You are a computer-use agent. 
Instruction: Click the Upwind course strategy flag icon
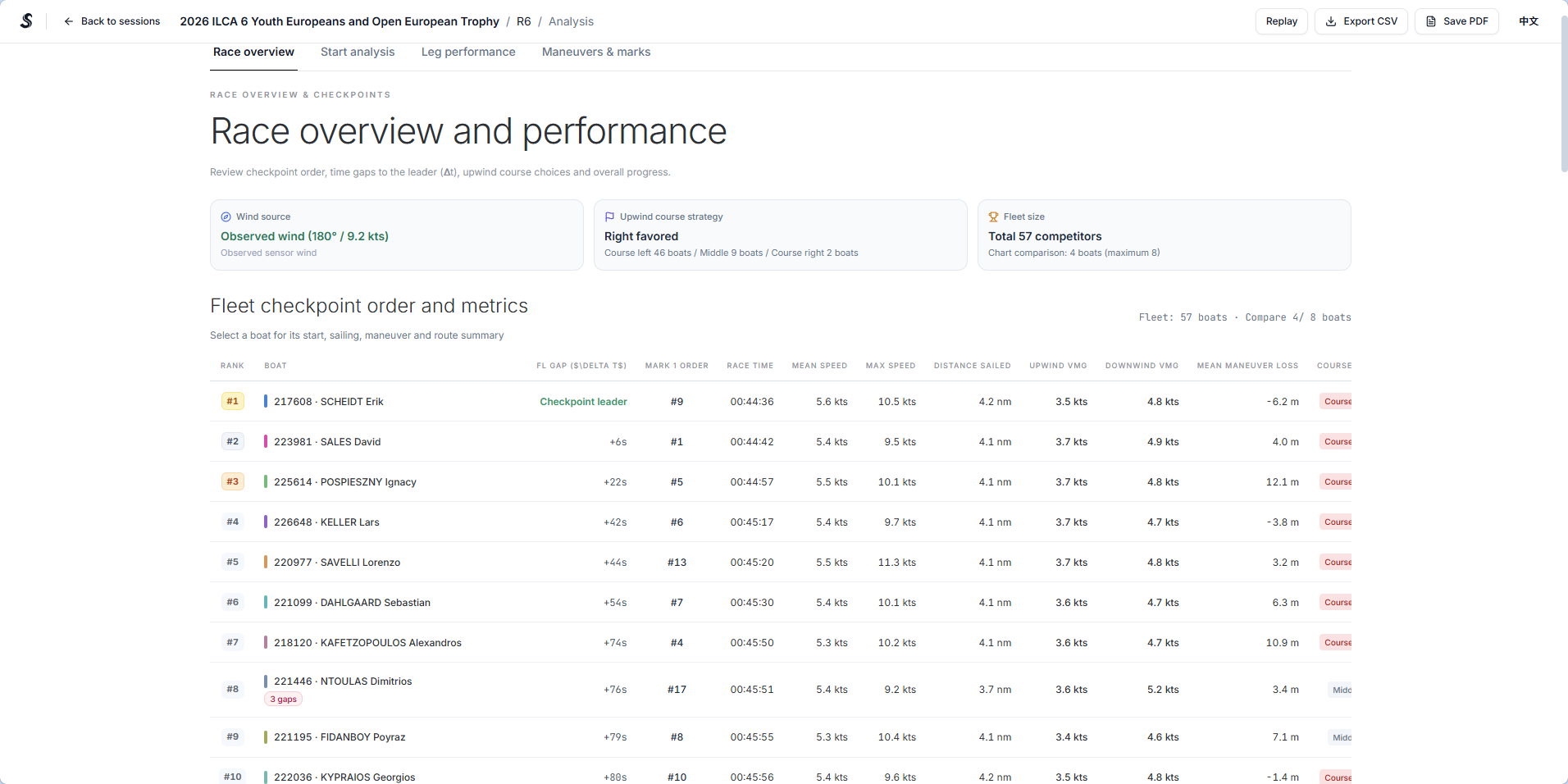point(609,217)
